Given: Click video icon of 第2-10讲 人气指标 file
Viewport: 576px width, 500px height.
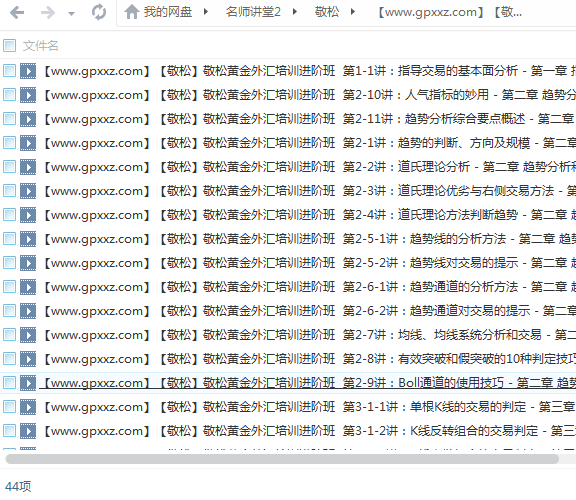Looking at the screenshot, I should point(28,95).
